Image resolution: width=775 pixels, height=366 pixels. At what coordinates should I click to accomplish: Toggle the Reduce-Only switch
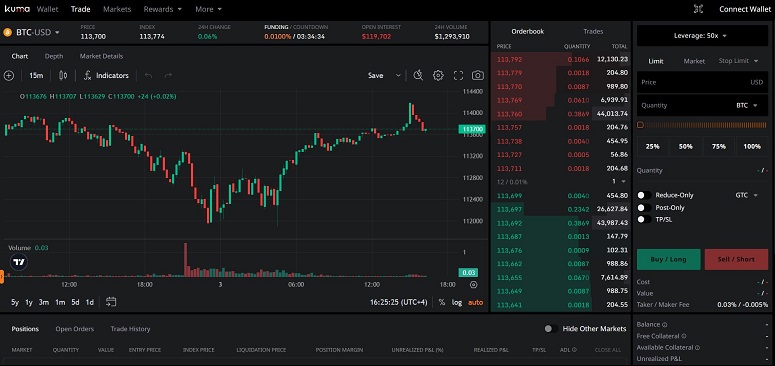[x=644, y=195]
